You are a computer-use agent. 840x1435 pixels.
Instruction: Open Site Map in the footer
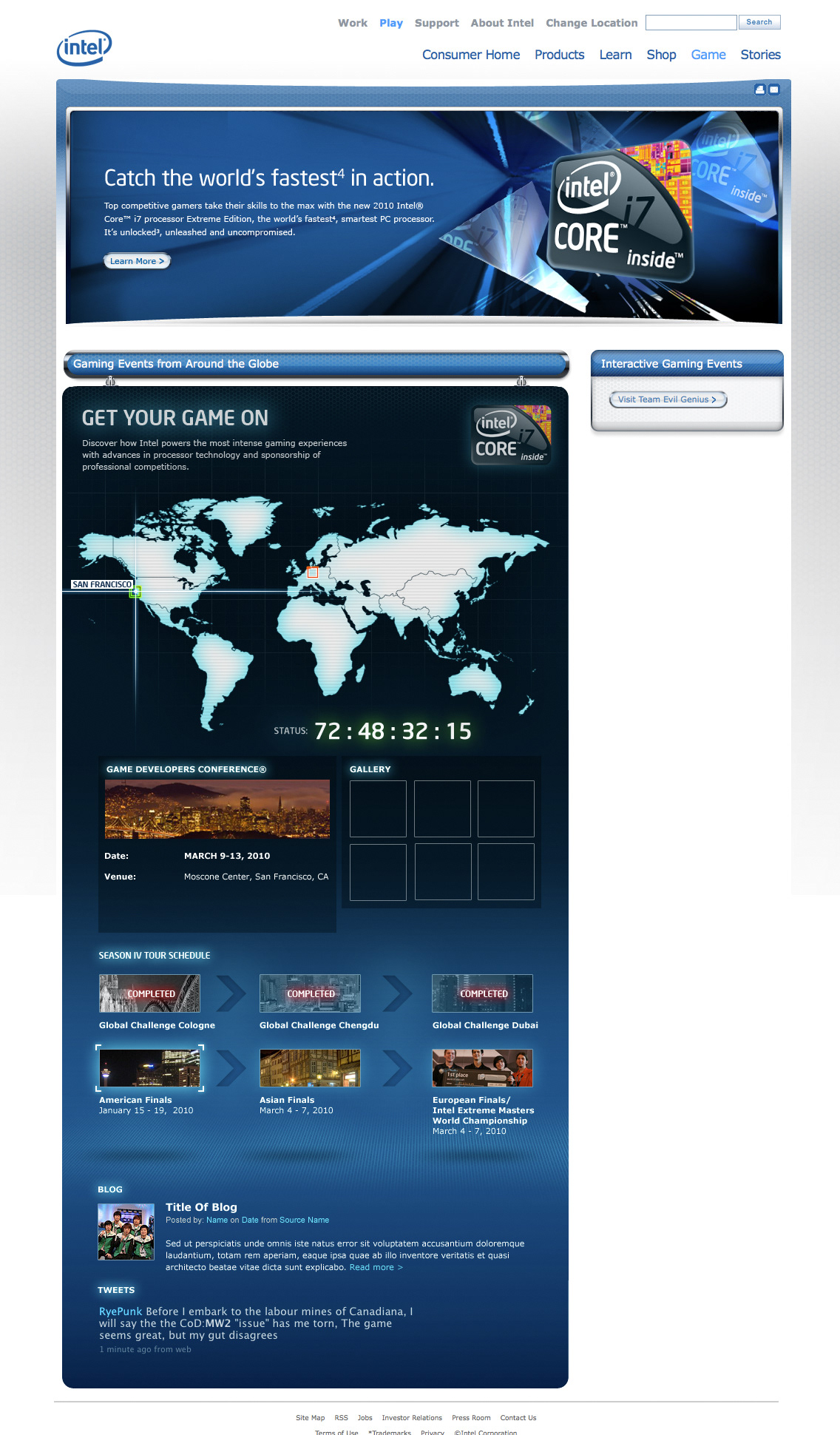[310, 1418]
